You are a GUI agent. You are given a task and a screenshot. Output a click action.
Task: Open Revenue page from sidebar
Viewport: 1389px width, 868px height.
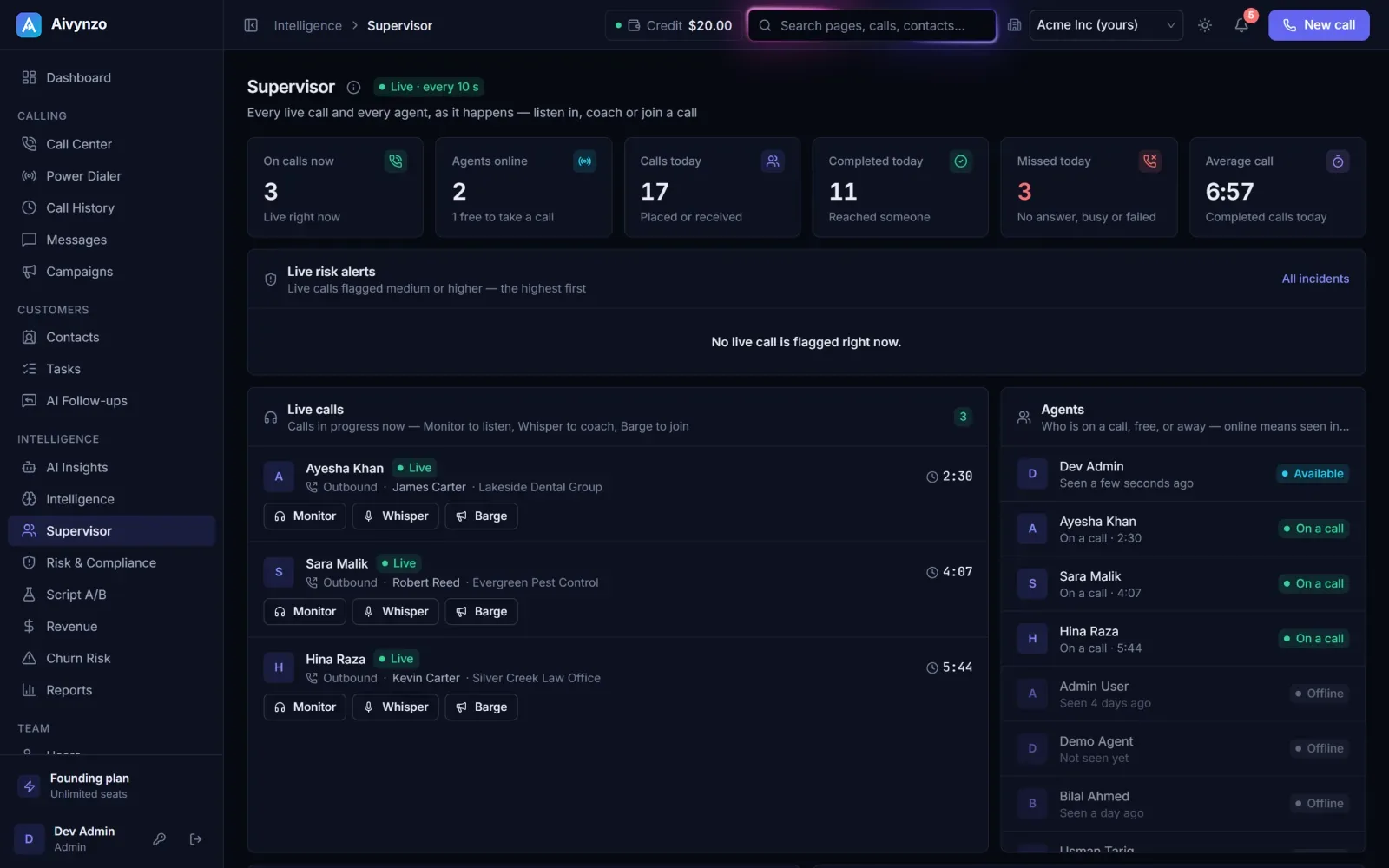[x=111, y=627]
